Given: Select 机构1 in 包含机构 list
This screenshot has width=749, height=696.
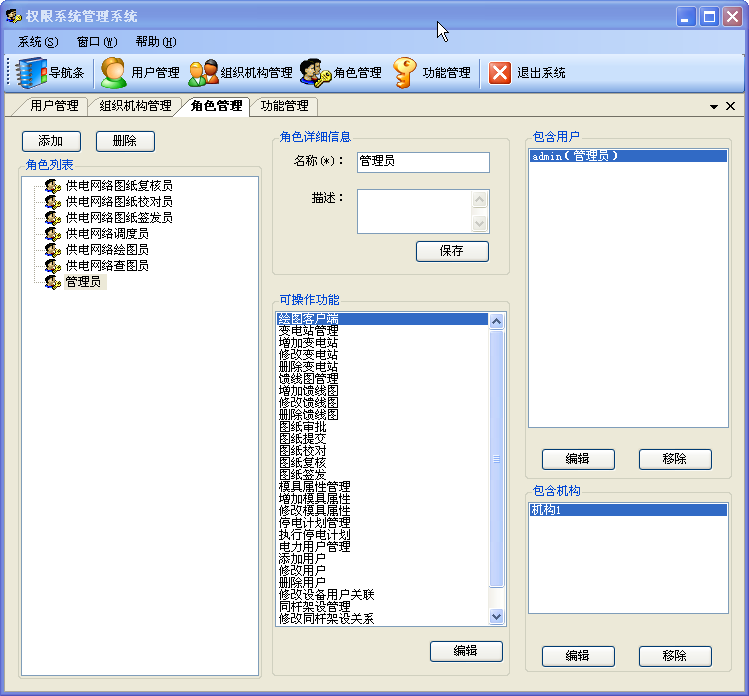Looking at the screenshot, I should (x=628, y=510).
